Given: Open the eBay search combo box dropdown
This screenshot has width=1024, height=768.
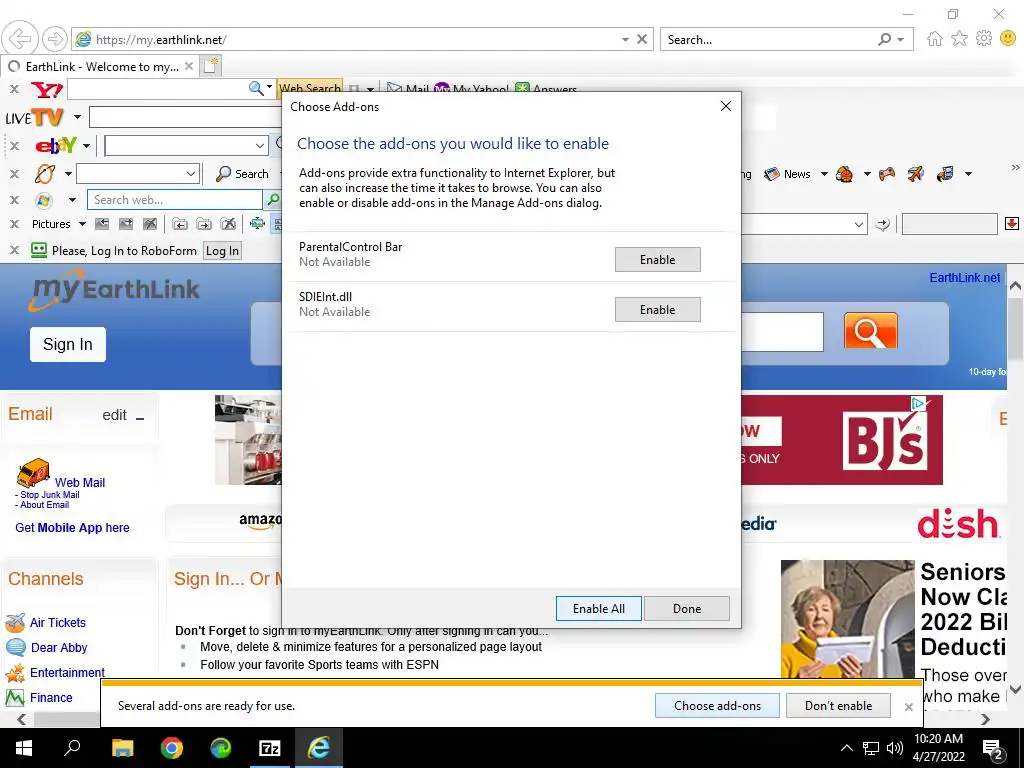Looking at the screenshot, I should point(259,145).
